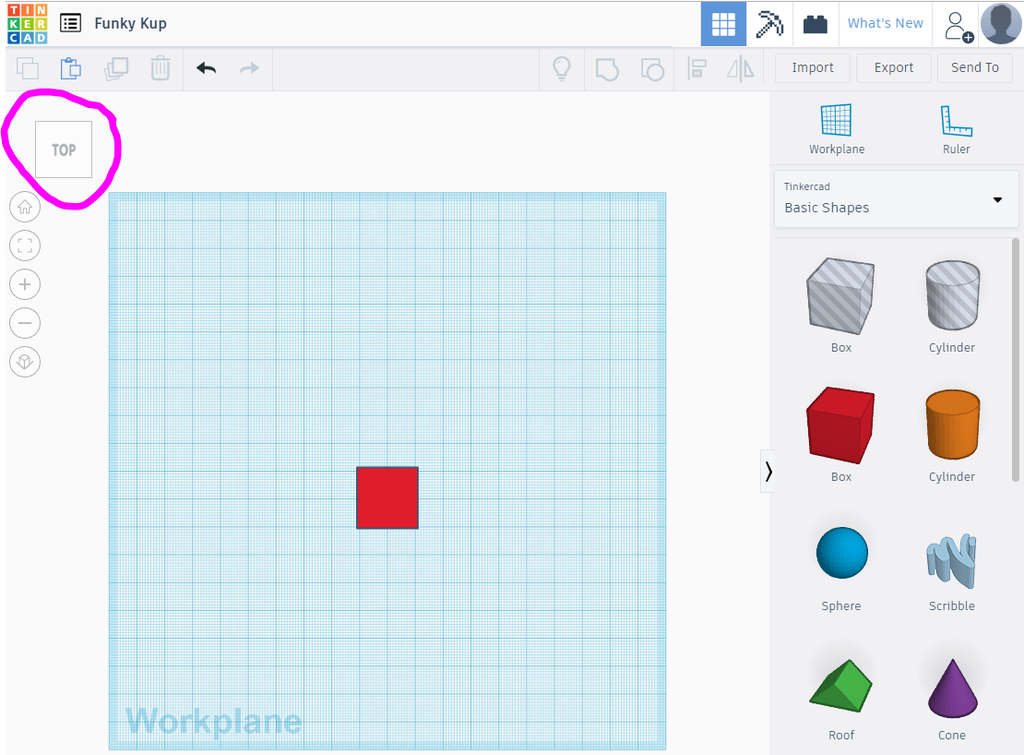Zoom out with minus button
The image size is (1024, 755).
point(25,323)
